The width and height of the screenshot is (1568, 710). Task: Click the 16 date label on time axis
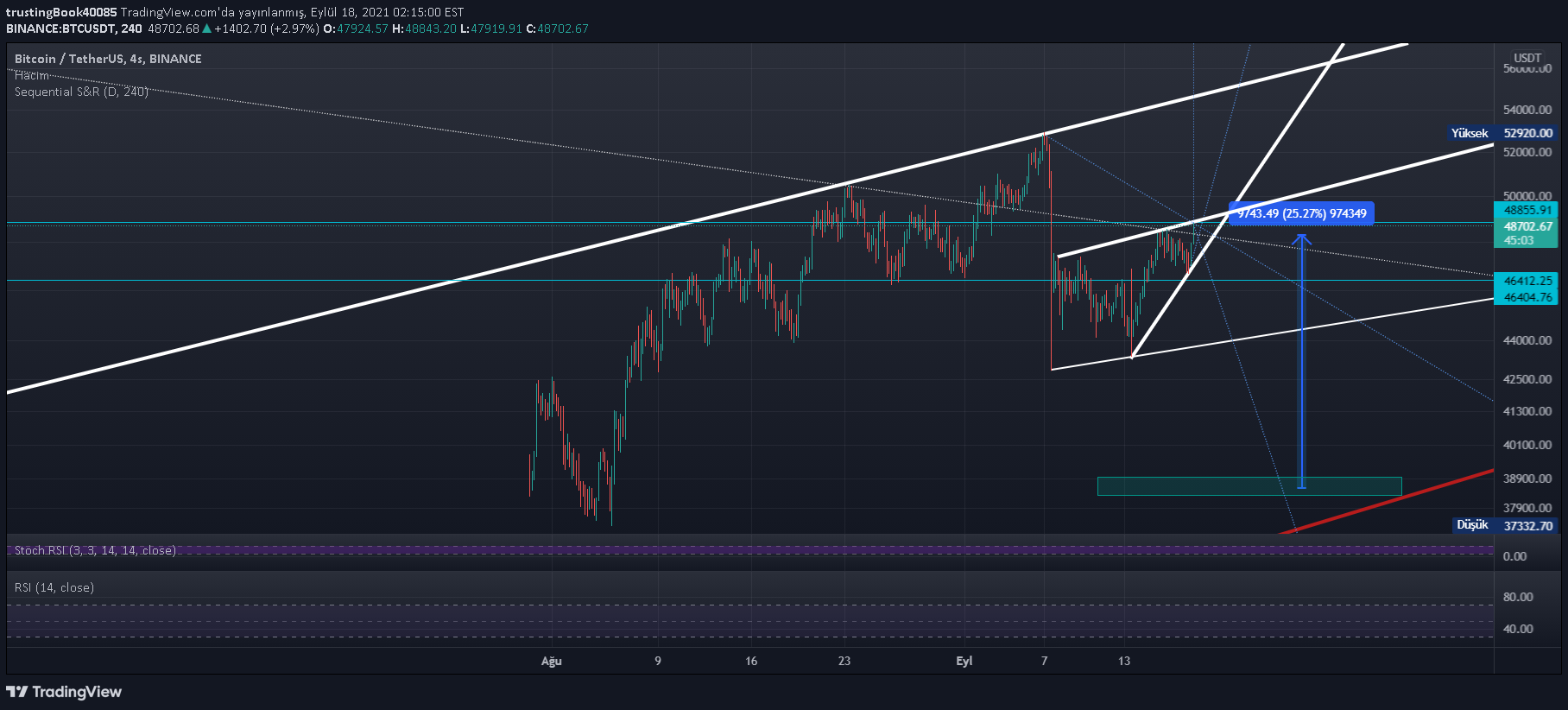click(751, 661)
